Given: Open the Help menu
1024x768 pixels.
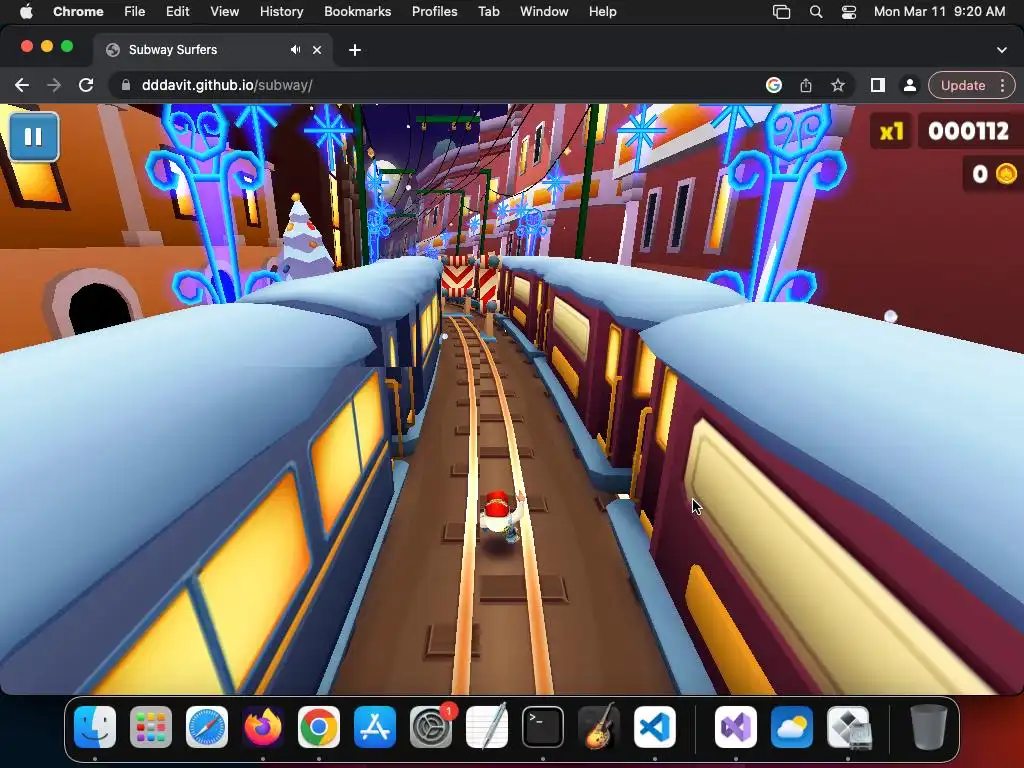Looking at the screenshot, I should point(602,11).
